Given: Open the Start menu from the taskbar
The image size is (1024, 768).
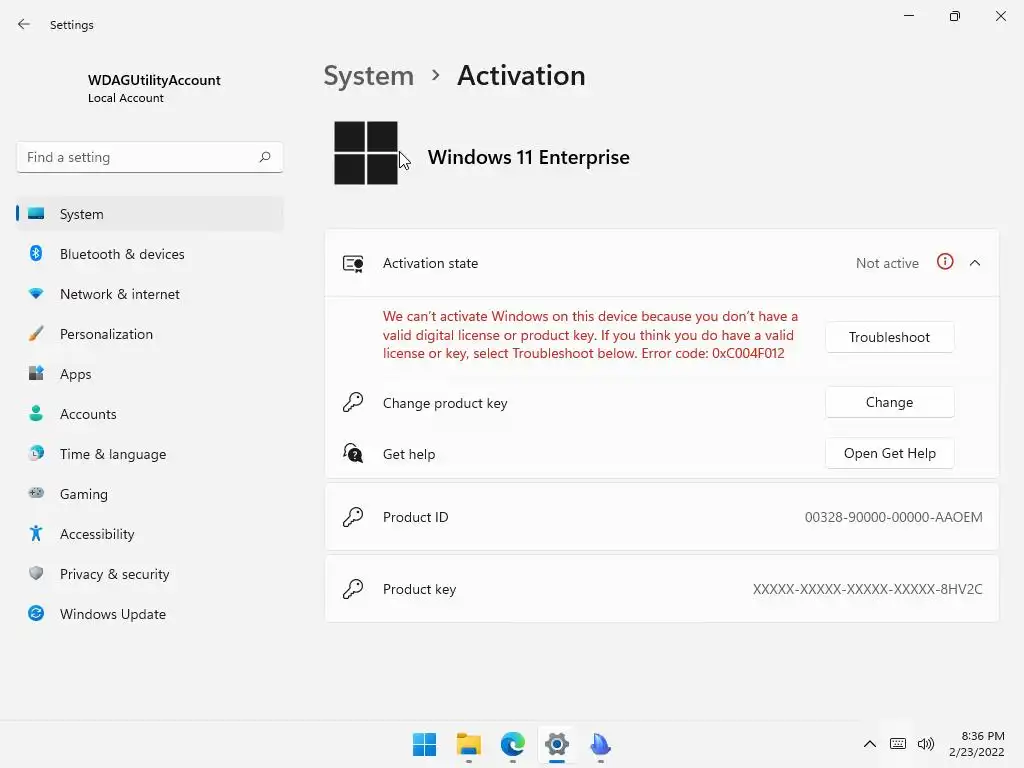Looking at the screenshot, I should coord(424,744).
